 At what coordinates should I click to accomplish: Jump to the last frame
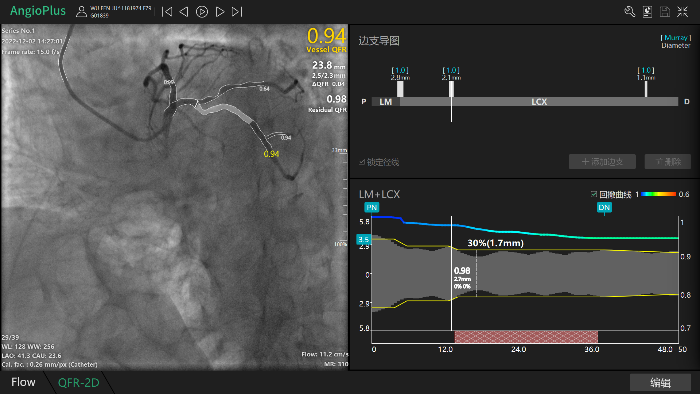[x=237, y=12]
